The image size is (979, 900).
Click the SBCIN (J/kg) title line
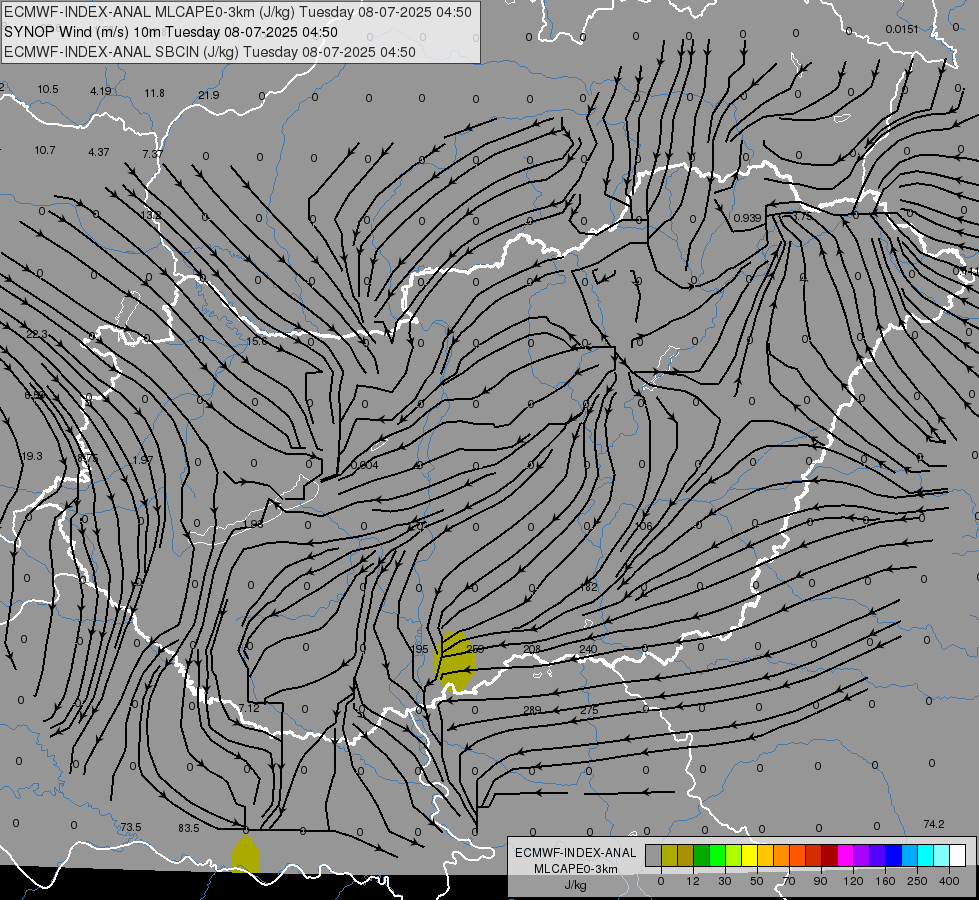pos(210,52)
